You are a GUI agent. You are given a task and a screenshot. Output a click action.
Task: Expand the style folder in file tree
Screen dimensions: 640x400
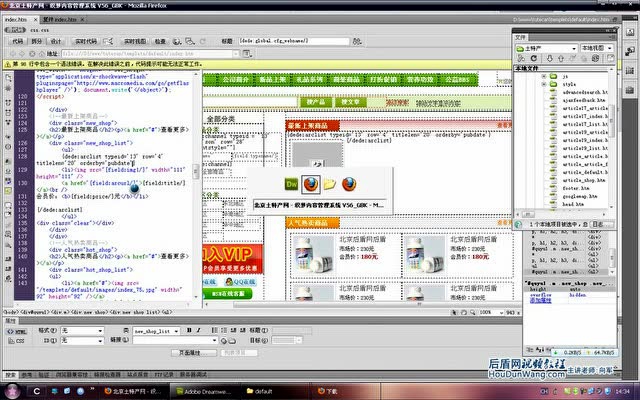(543, 84)
